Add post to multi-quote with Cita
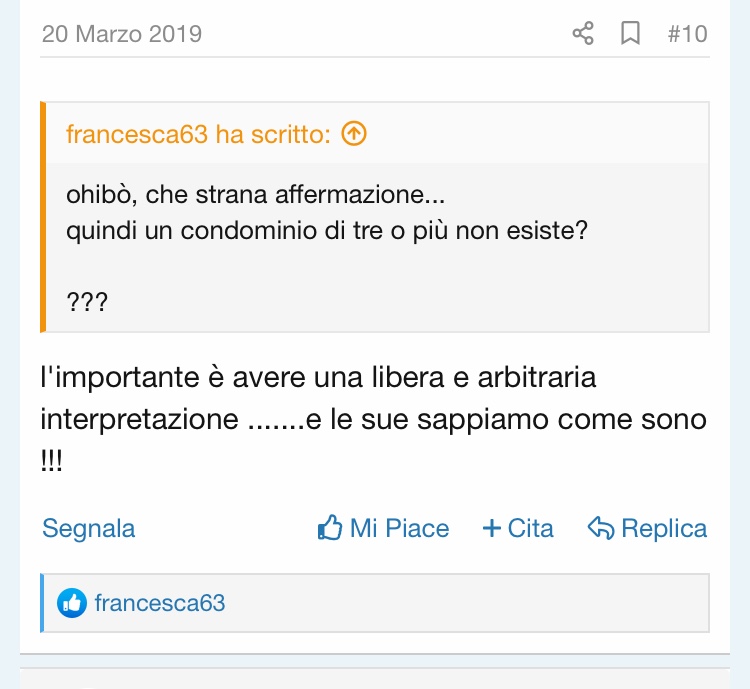This screenshot has height=689, width=750. point(530,528)
